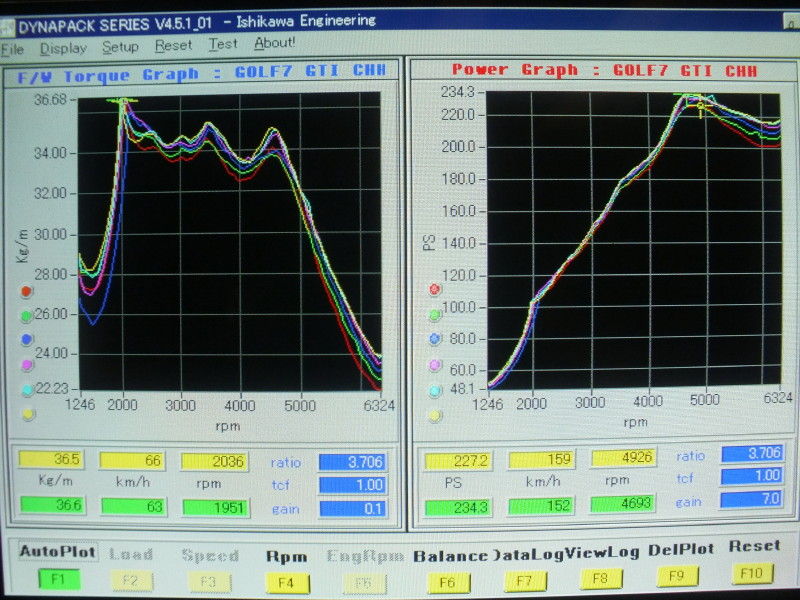
Task: Select the power gain field 7.0
Action: click(x=752, y=499)
